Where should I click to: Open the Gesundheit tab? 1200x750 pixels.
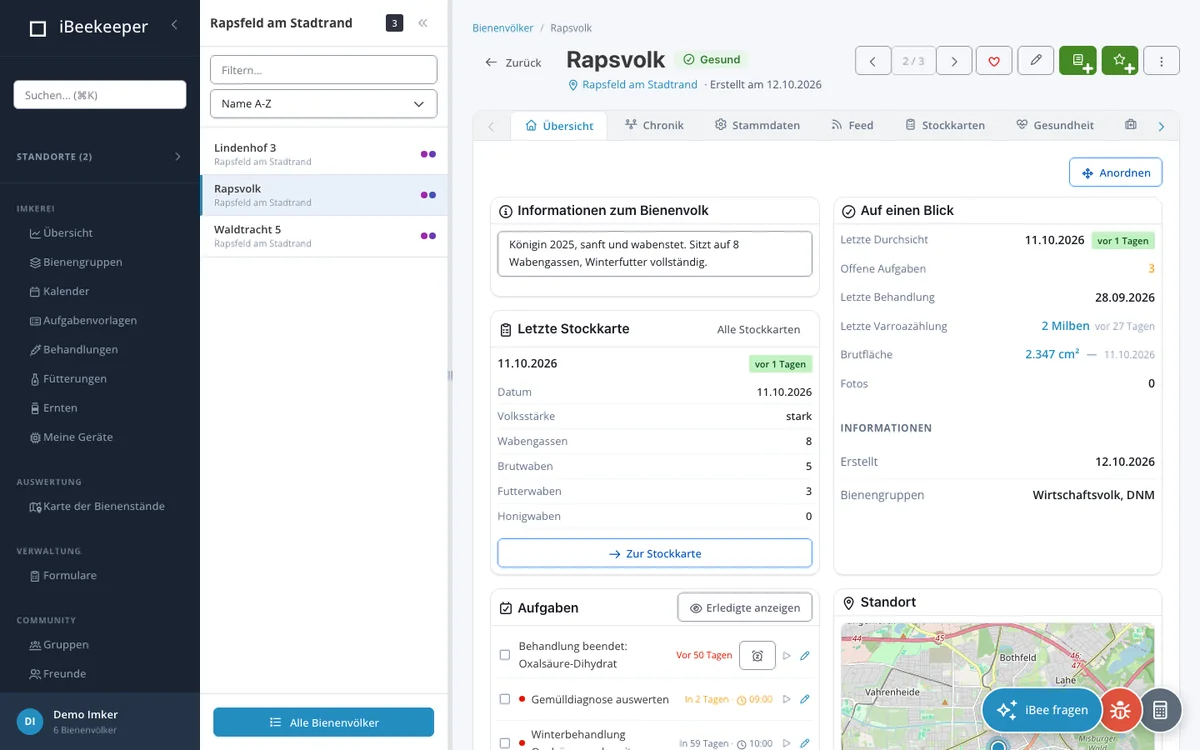1054,125
